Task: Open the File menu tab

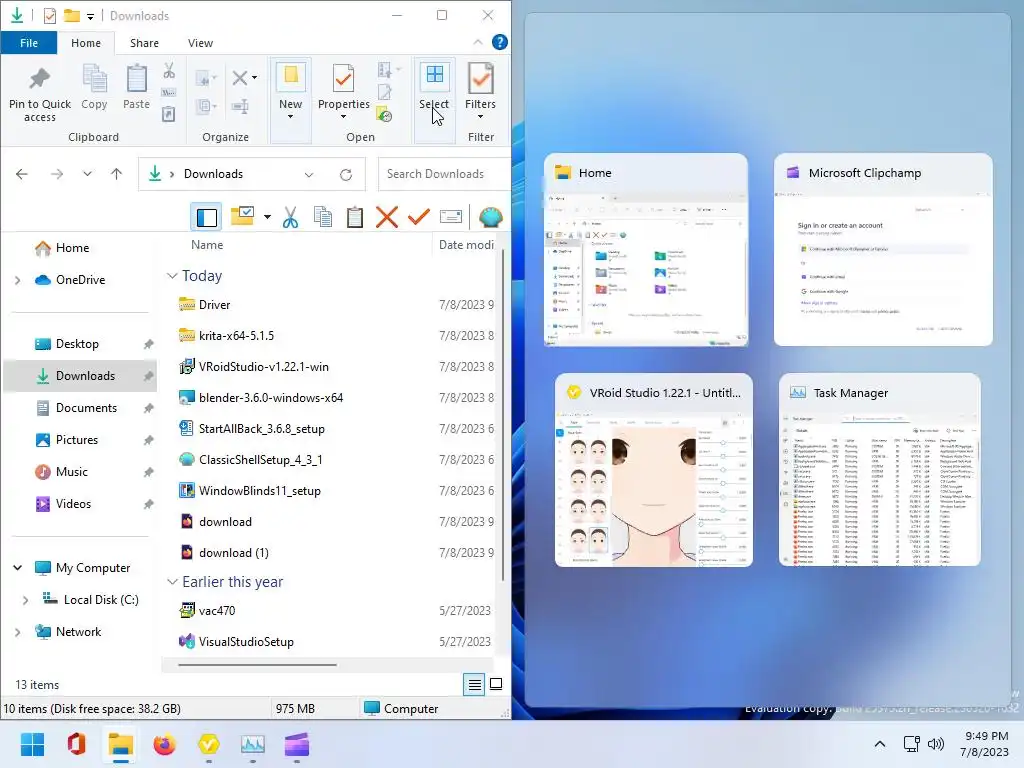Action: [x=29, y=43]
